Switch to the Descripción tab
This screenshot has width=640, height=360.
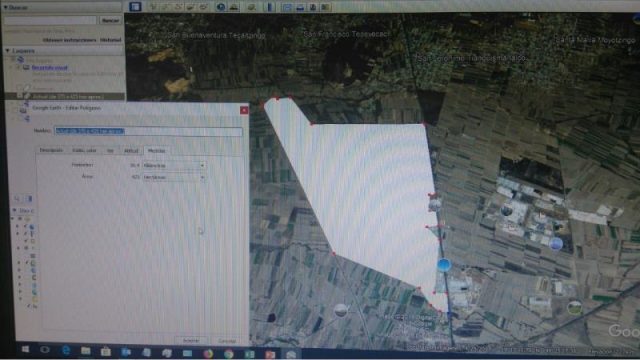[x=51, y=150]
